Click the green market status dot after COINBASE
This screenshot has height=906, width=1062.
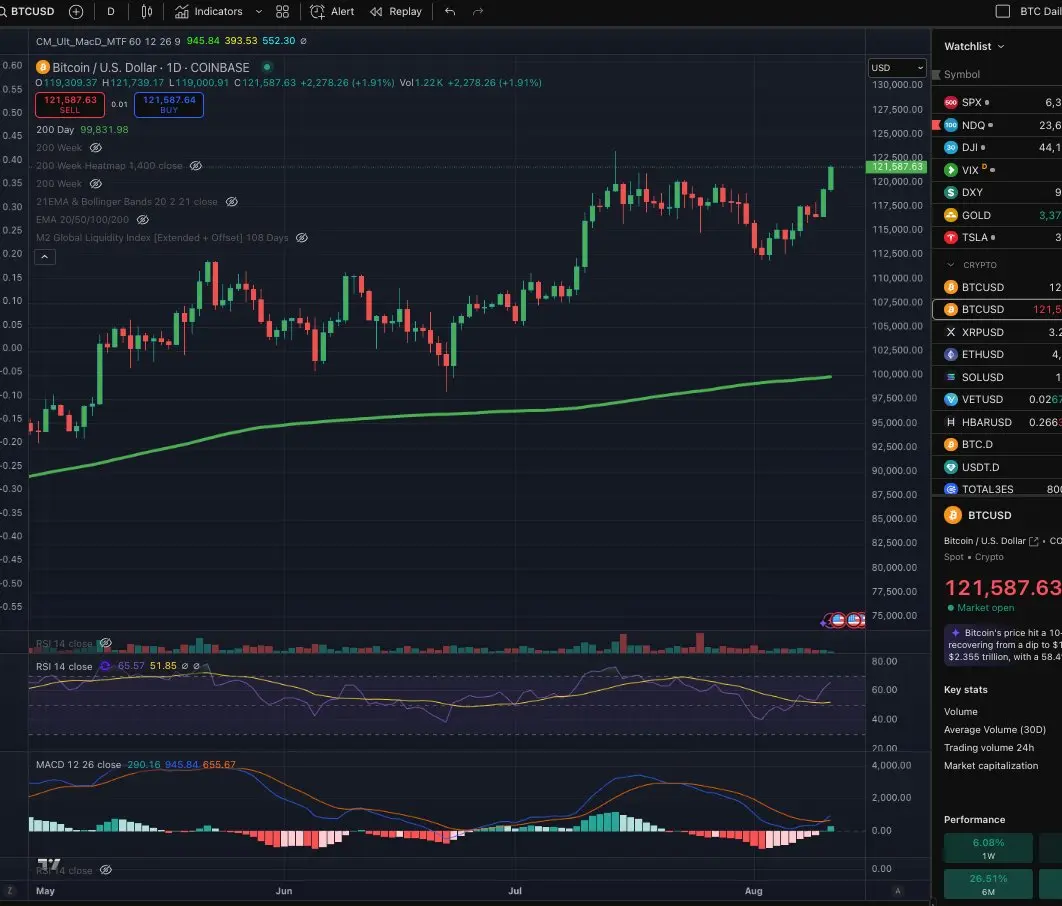(x=267, y=67)
